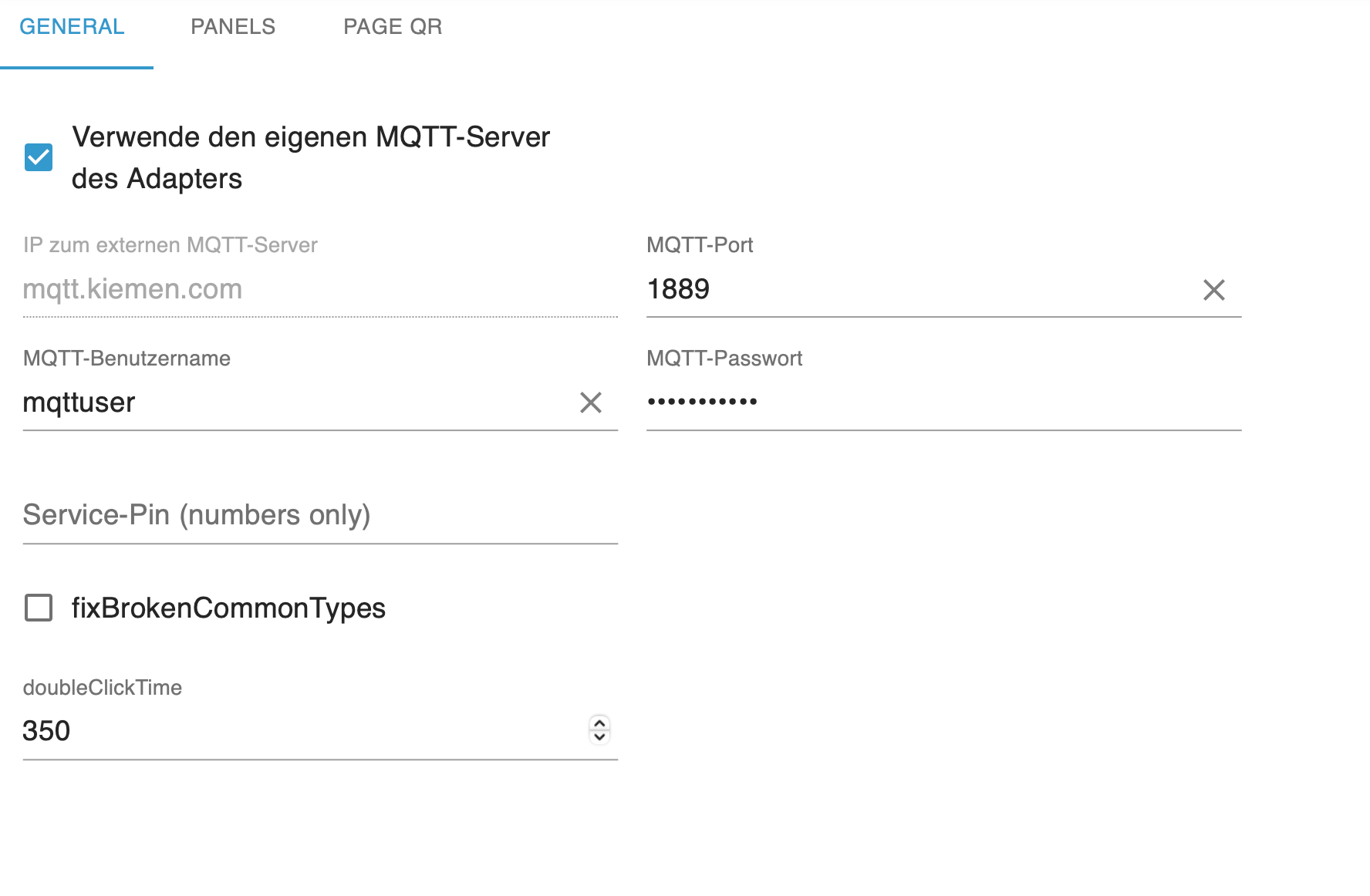Go to the PAGE QR tab
This screenshot has height=896, width=1370.
[393, 27]
